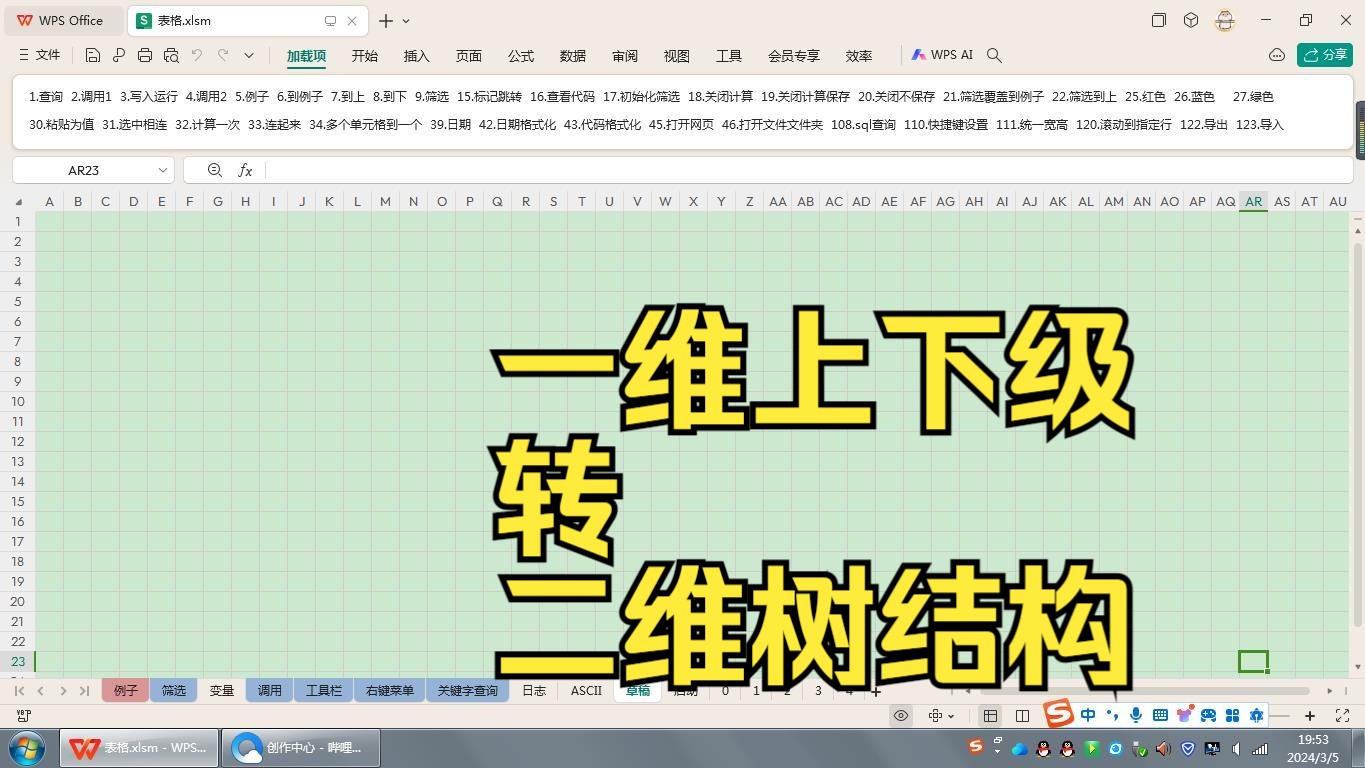Open the dropdown next to the move handle icon
Viewport: 1365px width, 768px height.
coord(952,715)
